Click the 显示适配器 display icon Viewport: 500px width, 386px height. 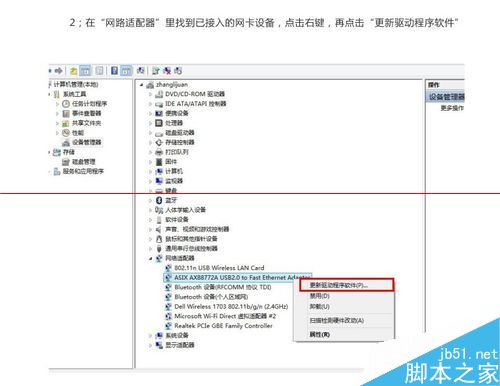(x=159, y=345)
